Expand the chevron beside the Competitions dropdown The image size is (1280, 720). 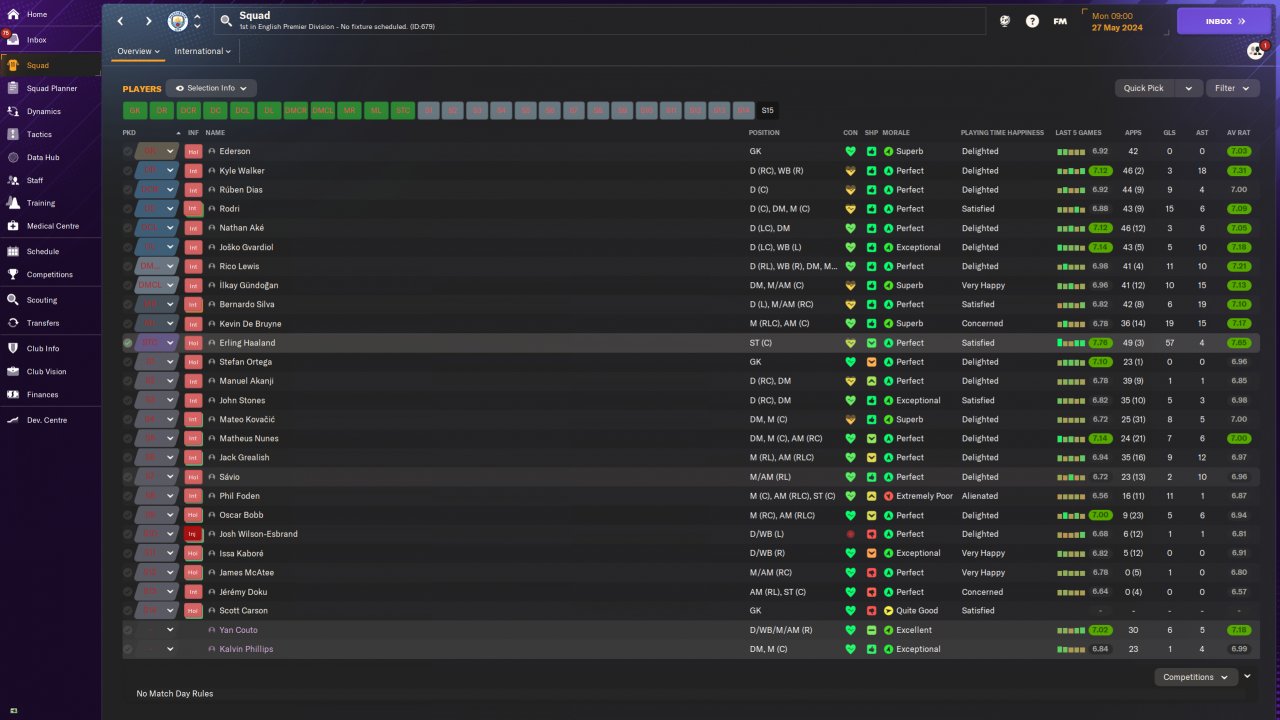click(1247, 677)
